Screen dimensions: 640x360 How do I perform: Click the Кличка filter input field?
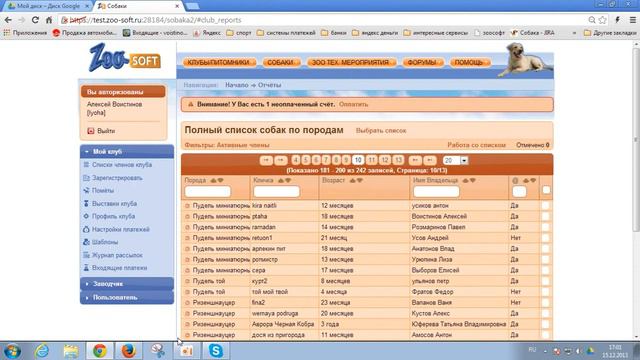pos(277,191)
